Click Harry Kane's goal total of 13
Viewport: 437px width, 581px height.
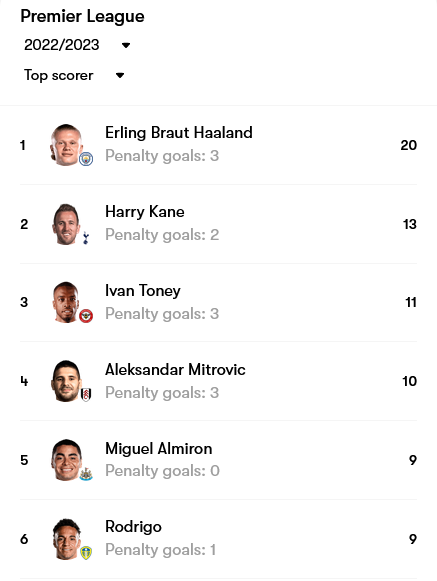click(410, 224)
